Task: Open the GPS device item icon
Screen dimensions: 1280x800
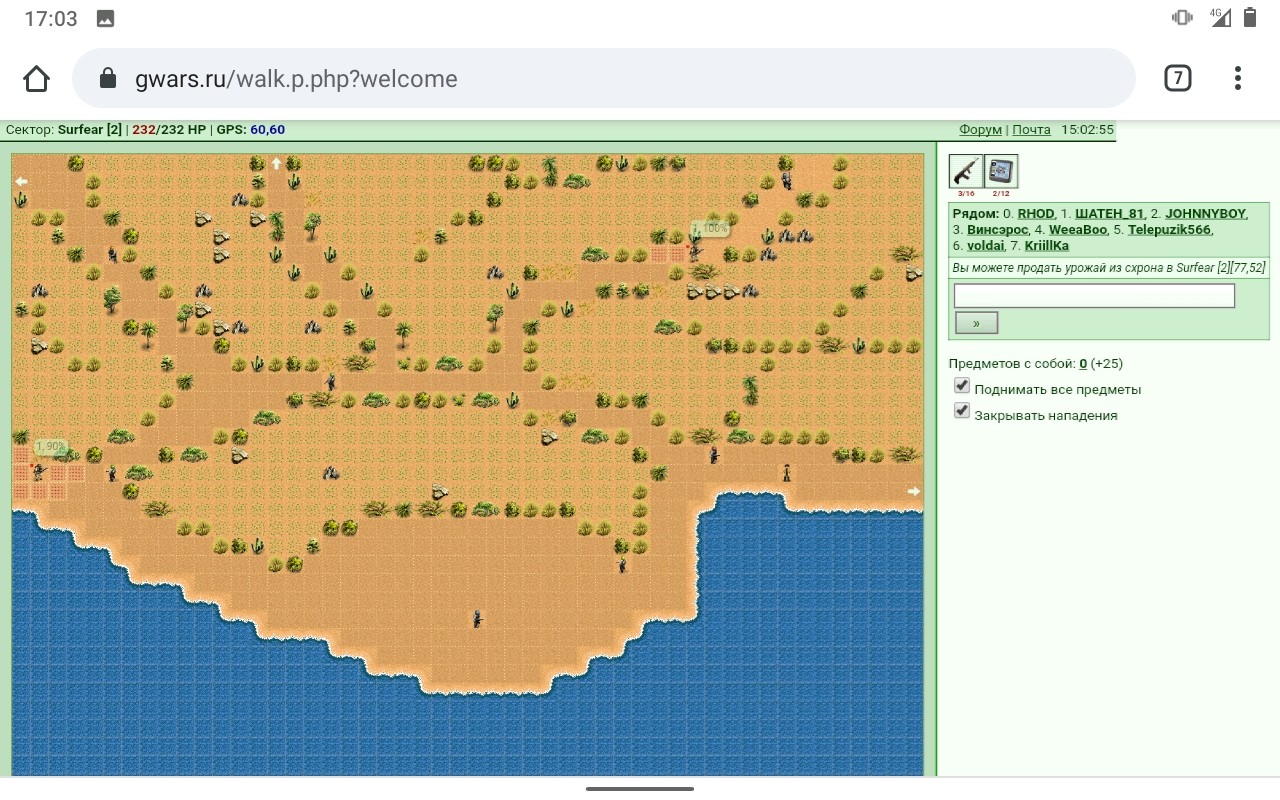Action: coord(1001,171)
